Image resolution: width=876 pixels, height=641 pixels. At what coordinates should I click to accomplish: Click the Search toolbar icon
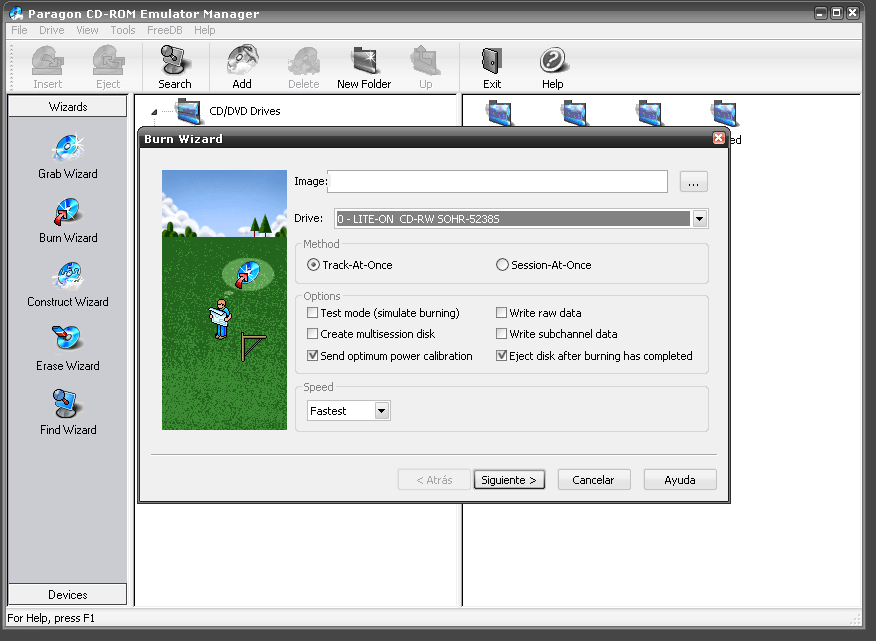[174, 65]
